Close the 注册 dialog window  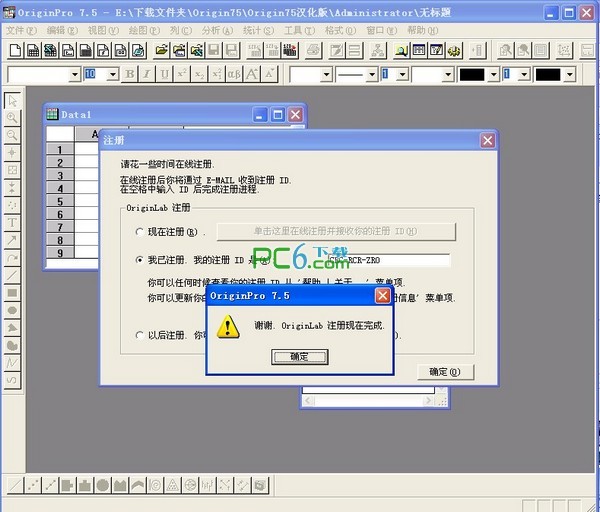pyautogui.click(x=488, y=140)
